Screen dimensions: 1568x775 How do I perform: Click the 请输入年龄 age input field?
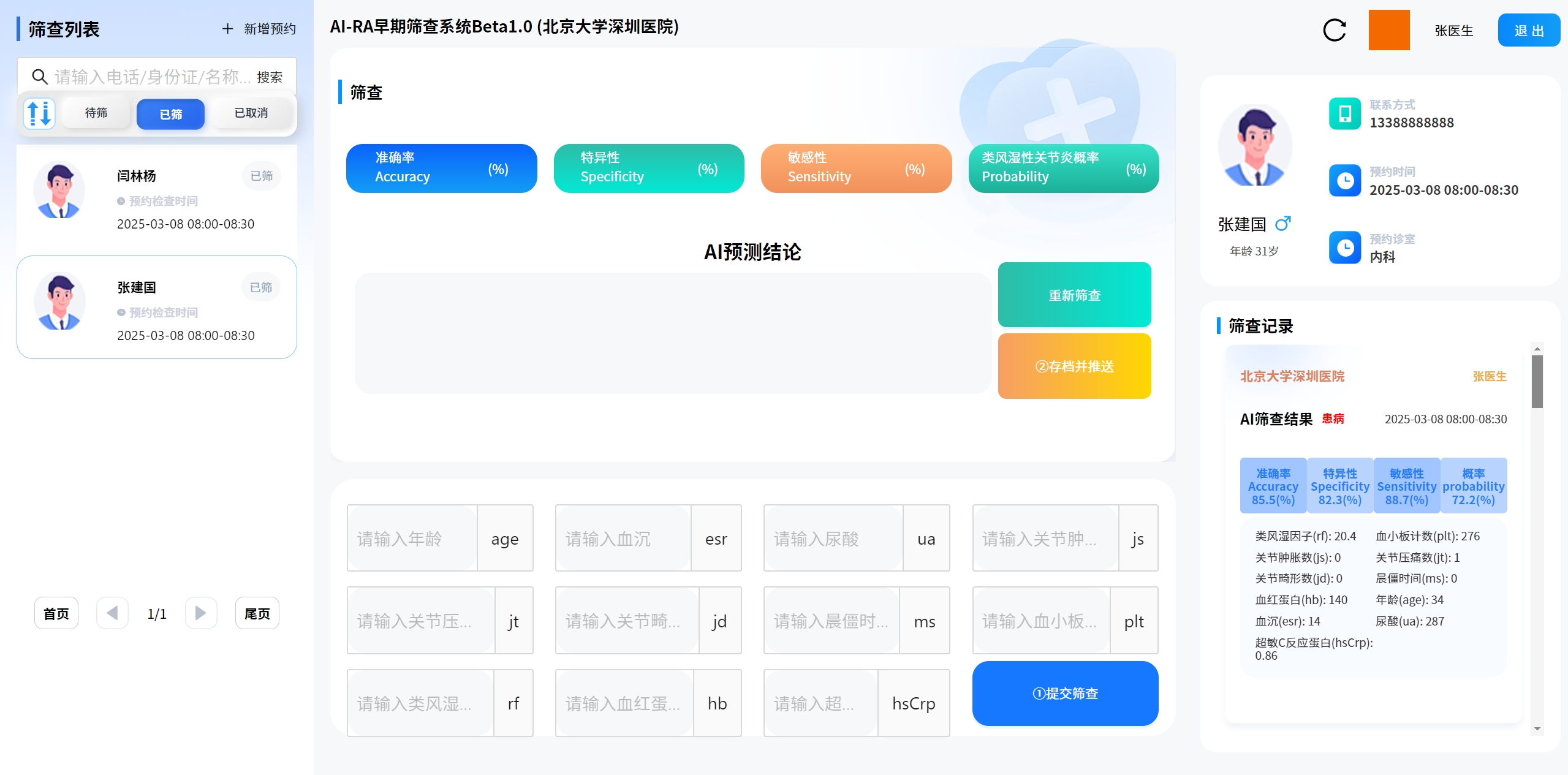412,539
